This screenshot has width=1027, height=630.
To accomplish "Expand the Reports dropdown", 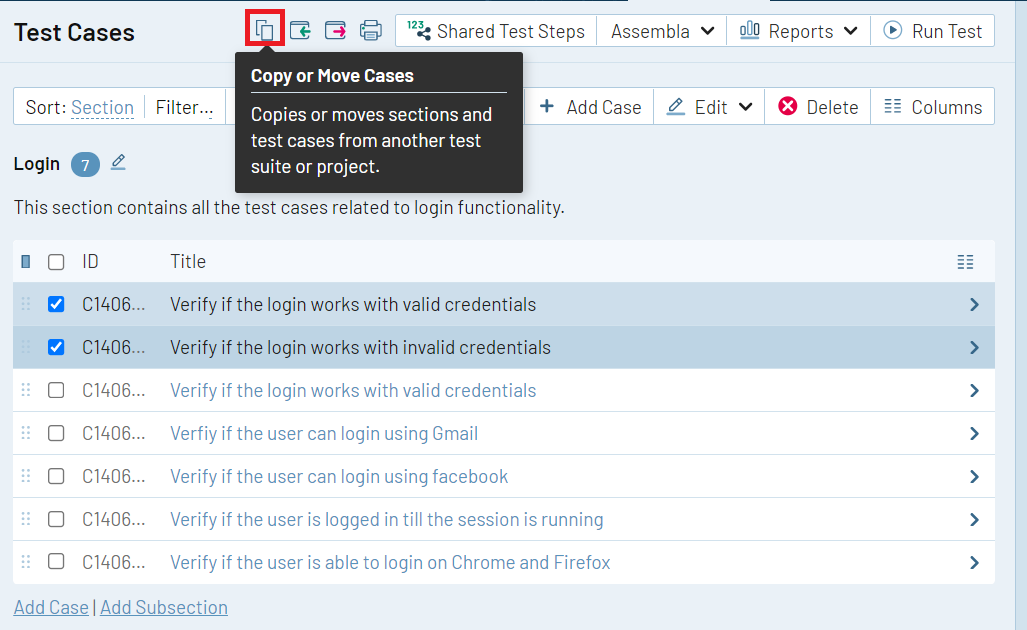I will point(798,31).
